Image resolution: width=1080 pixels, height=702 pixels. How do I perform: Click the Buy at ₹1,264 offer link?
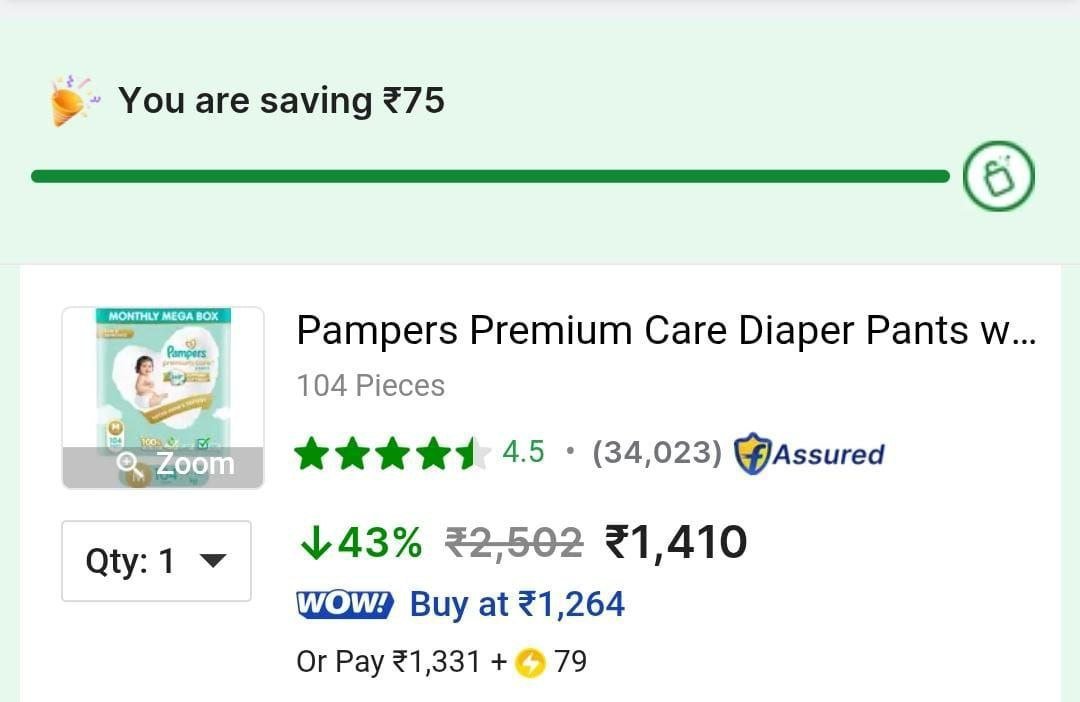[x=517, y=604]
